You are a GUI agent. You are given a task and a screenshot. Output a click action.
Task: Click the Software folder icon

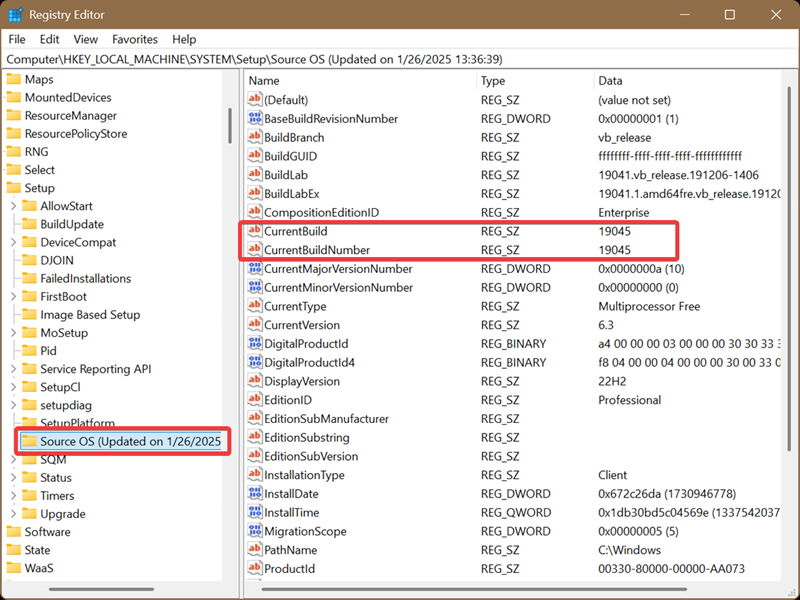(14, 532)
